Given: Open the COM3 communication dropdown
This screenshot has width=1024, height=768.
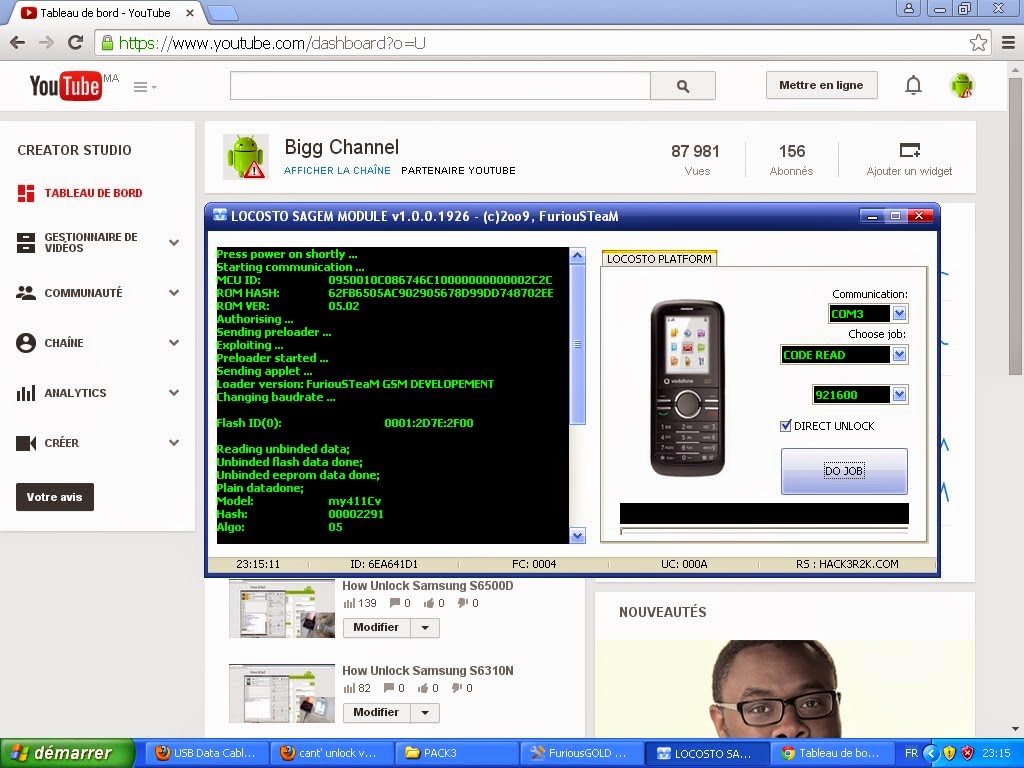Looking at the screenshot, I should [x=899, y=313].
